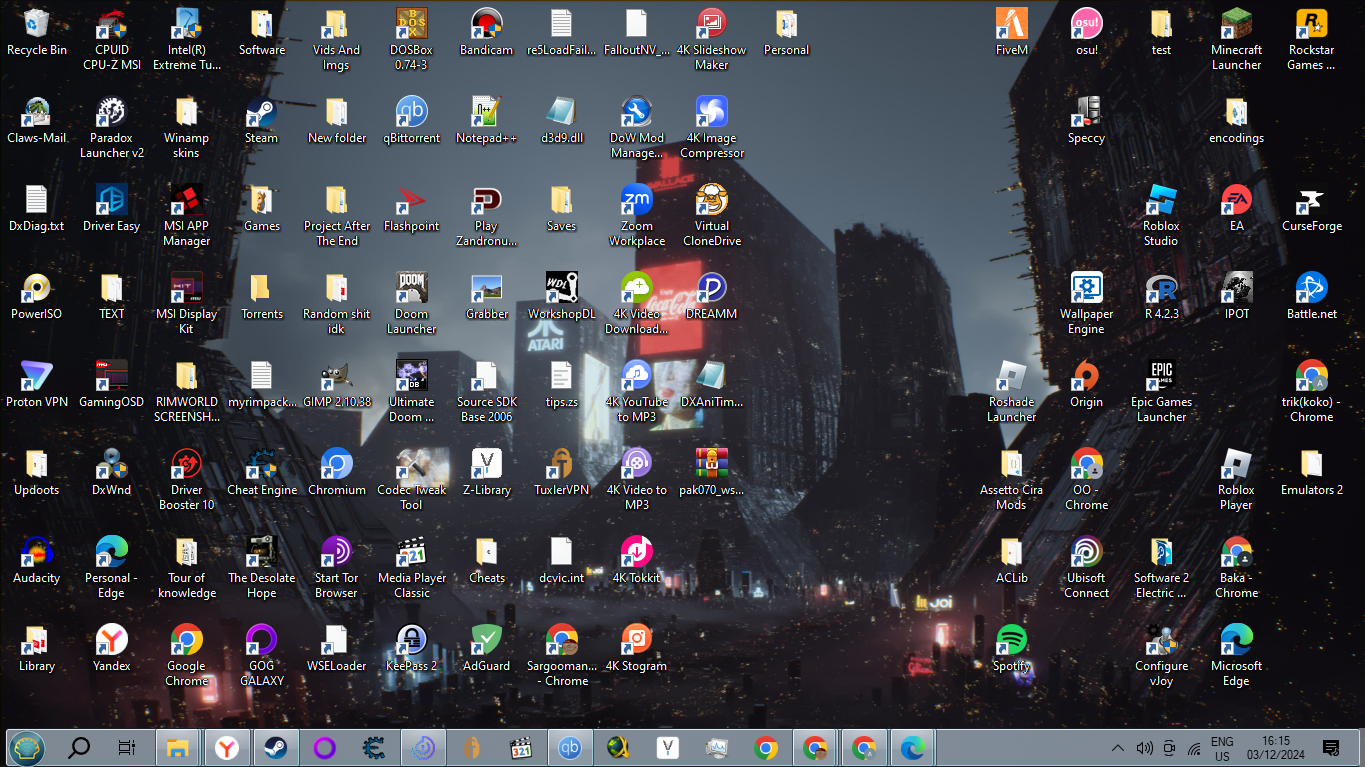Open Notepad++ desktop shortcut
1365x767 pixels.
[486, 121]
